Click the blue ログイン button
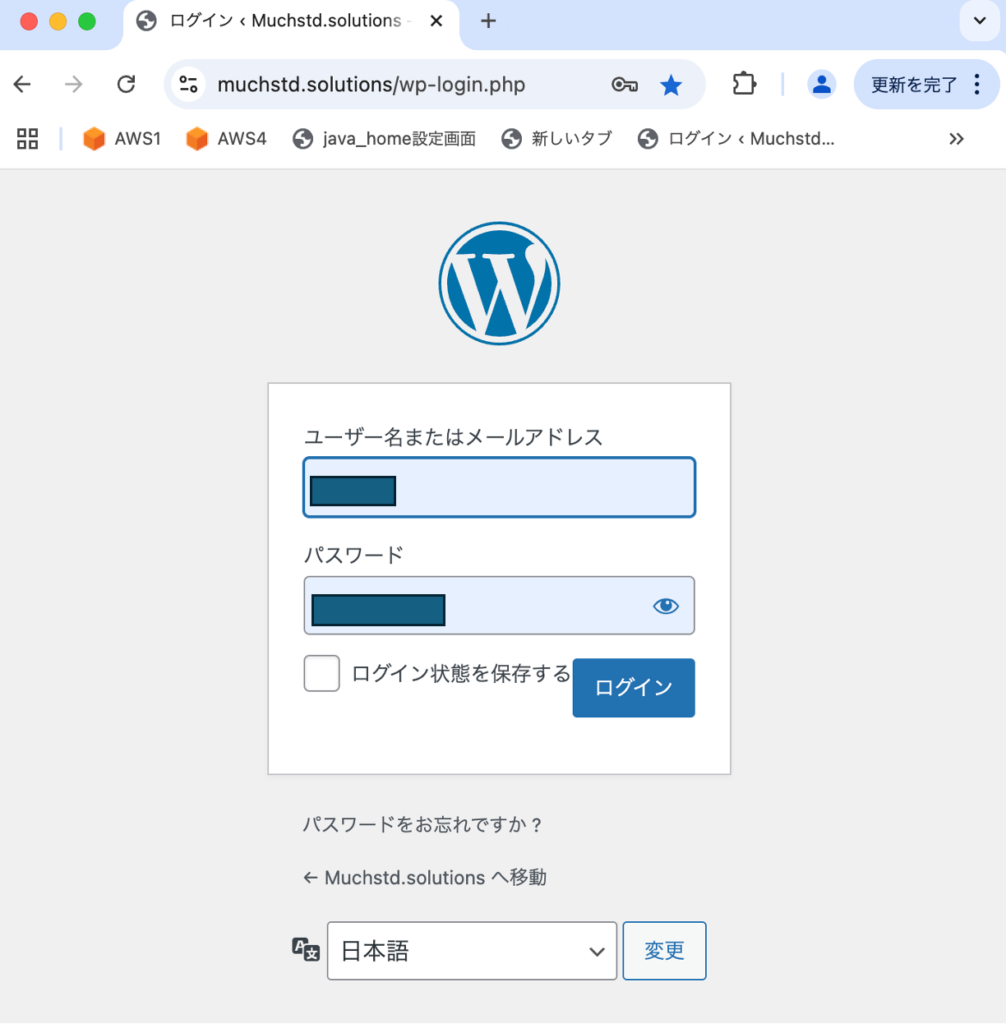This screenshot has height=1024, width=1006. [x=633, y=687]
